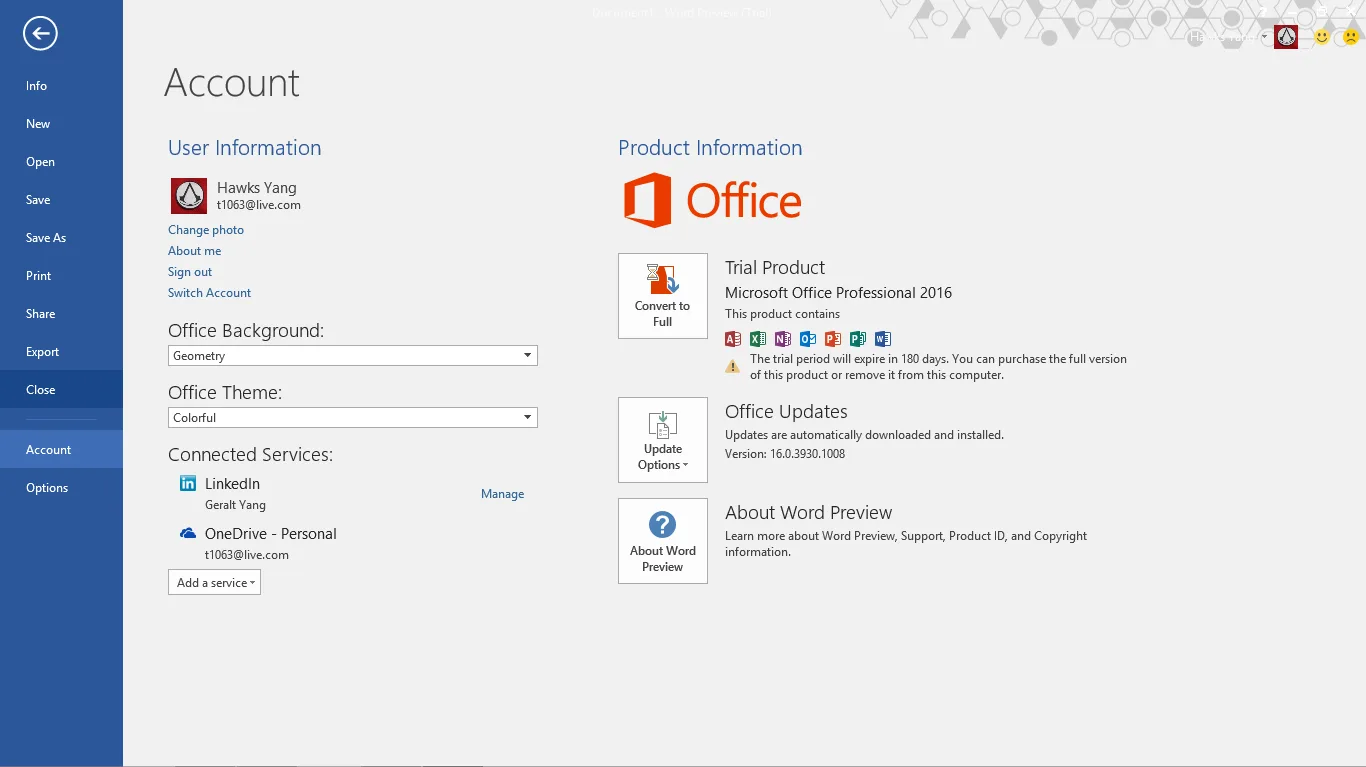Open the Info page
This screenshot has height=767, width=1366.
pyautogui.click(x=61, y=86)
